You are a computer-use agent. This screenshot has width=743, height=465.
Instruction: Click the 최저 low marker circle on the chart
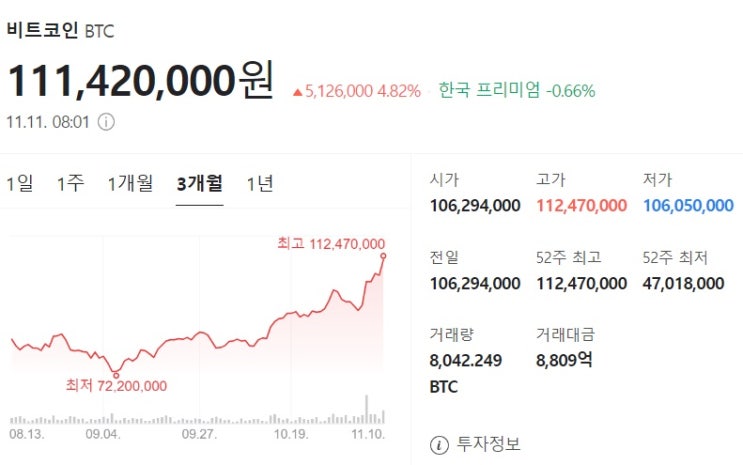pyautogui.click(x=117, y=375)
